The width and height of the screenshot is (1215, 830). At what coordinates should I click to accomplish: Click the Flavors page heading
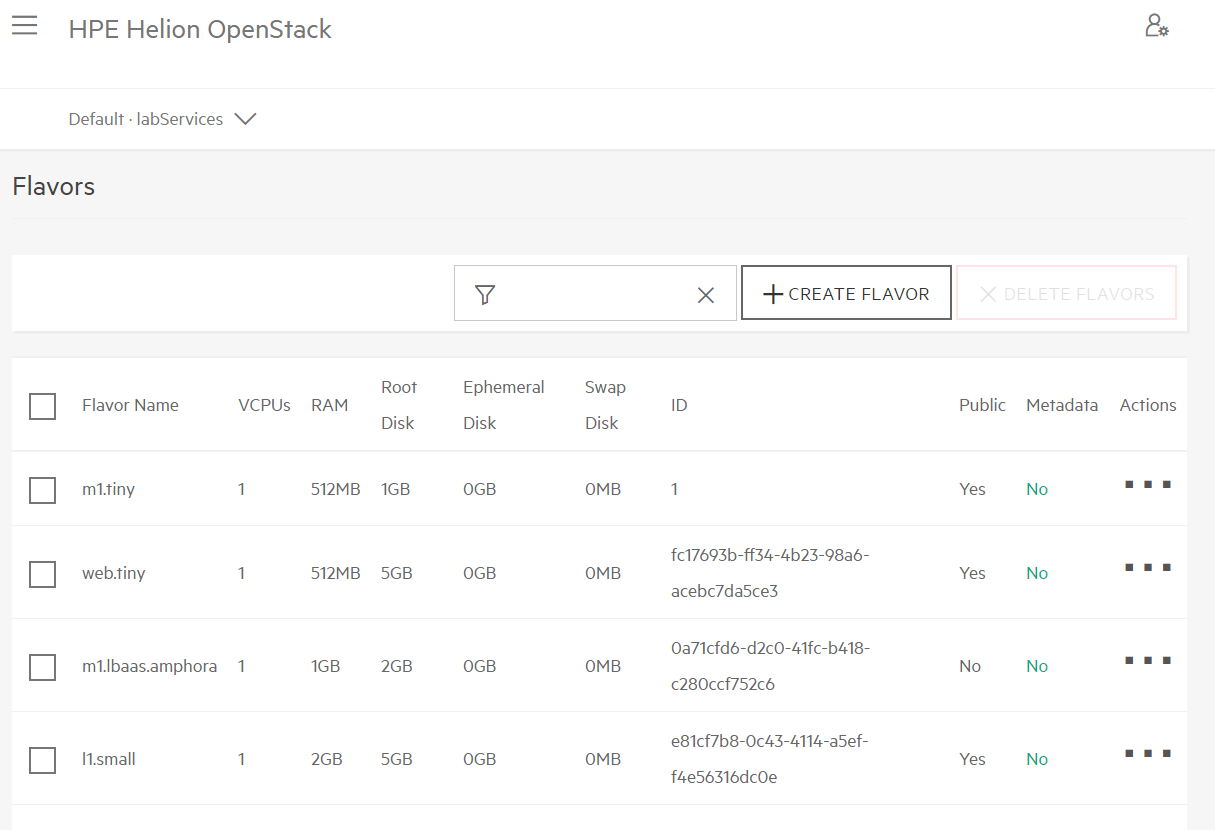[54, 186]
